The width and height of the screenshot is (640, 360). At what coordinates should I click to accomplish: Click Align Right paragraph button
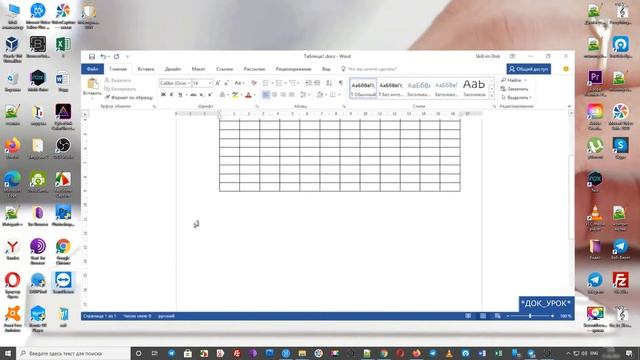283,95
